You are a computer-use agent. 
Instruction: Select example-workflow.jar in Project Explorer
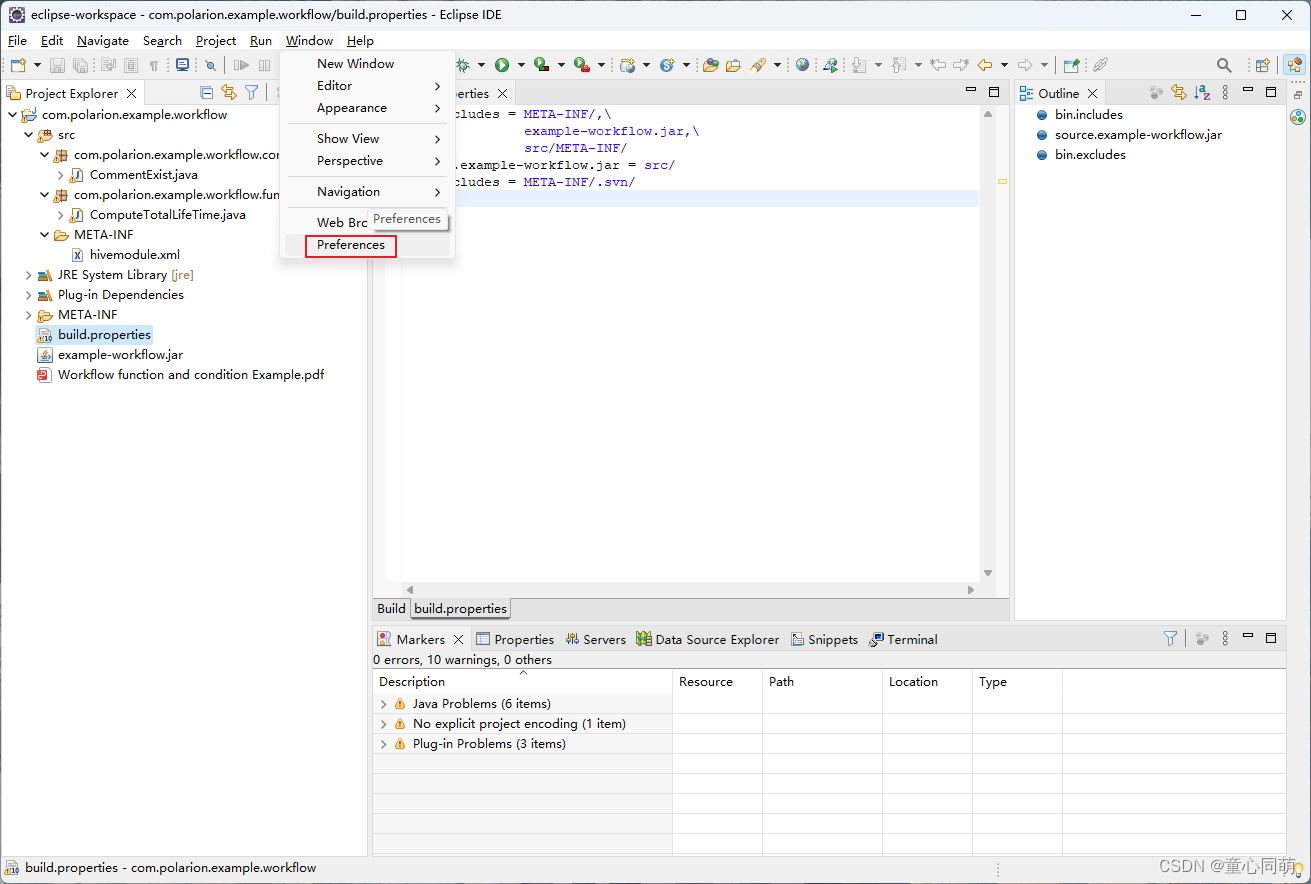(110, 355)
